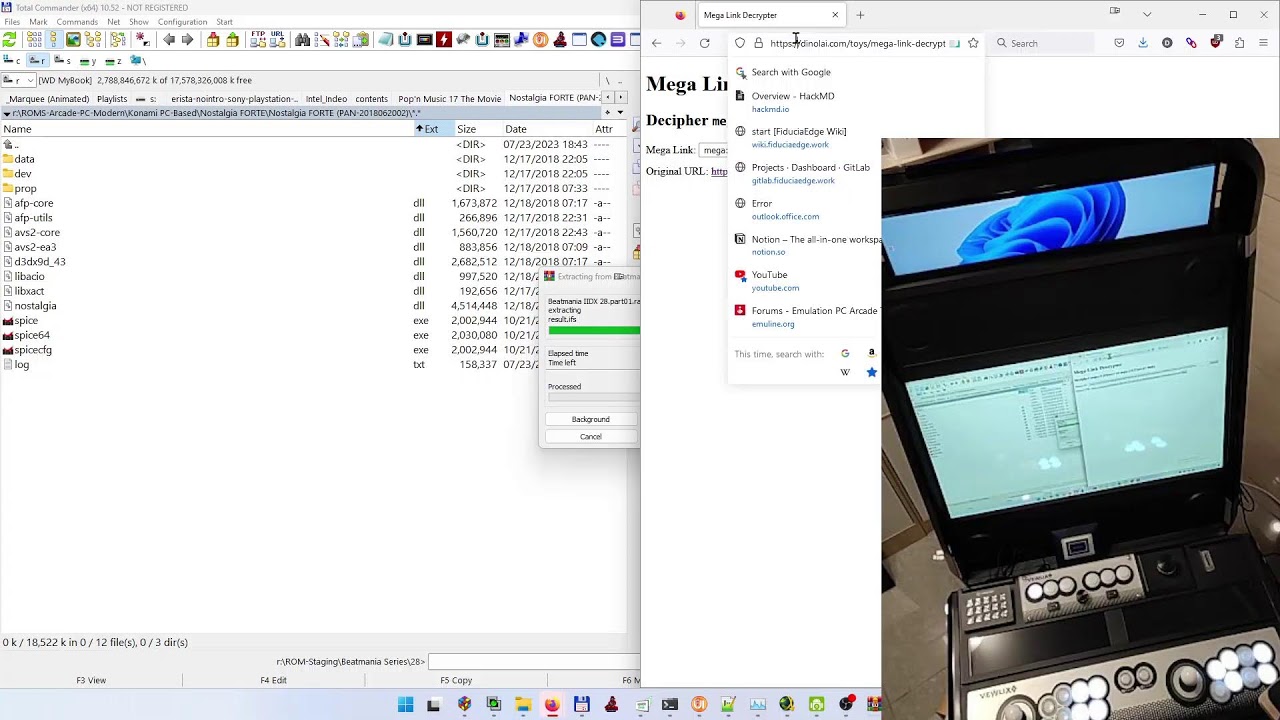Click the F3 View button
The width and height of the screenshot is (1280, 720).
click(x=91, y=680)
